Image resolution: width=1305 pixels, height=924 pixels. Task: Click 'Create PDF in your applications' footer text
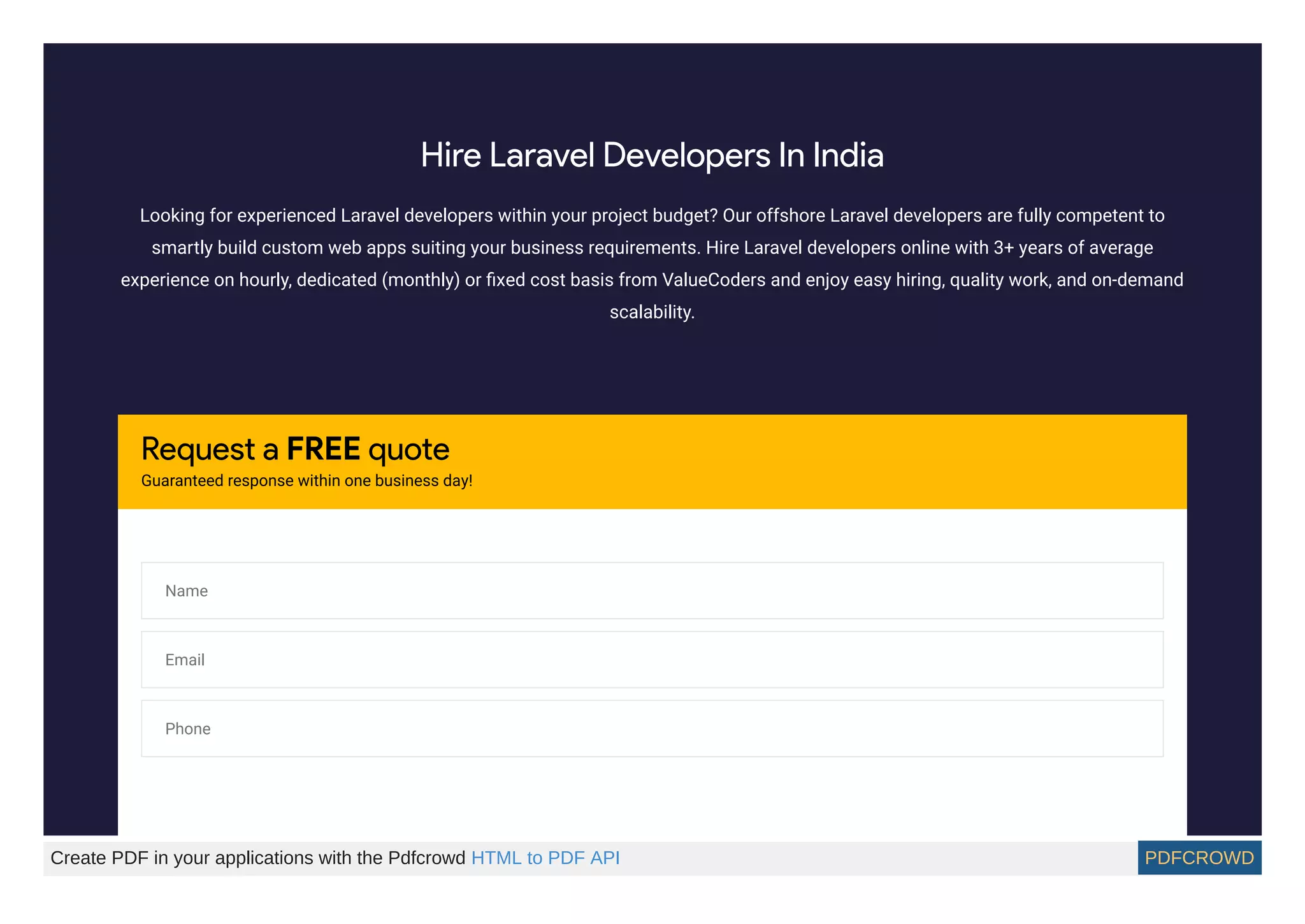pos(258,858)
